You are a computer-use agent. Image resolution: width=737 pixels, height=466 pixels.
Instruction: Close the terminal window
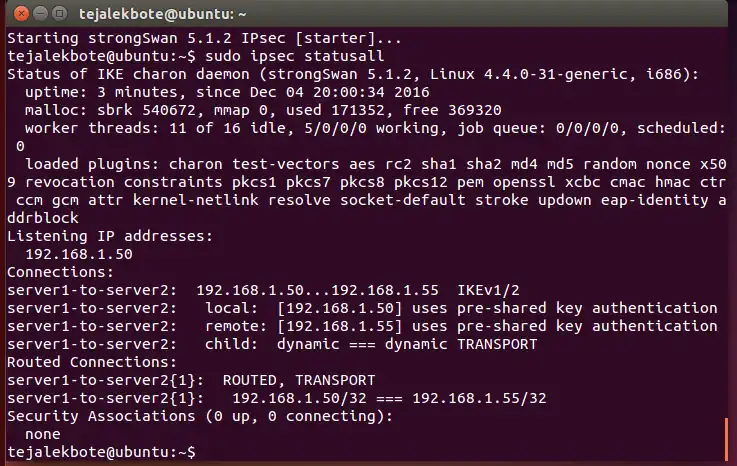pyautogui.click(x=16, y=12)
